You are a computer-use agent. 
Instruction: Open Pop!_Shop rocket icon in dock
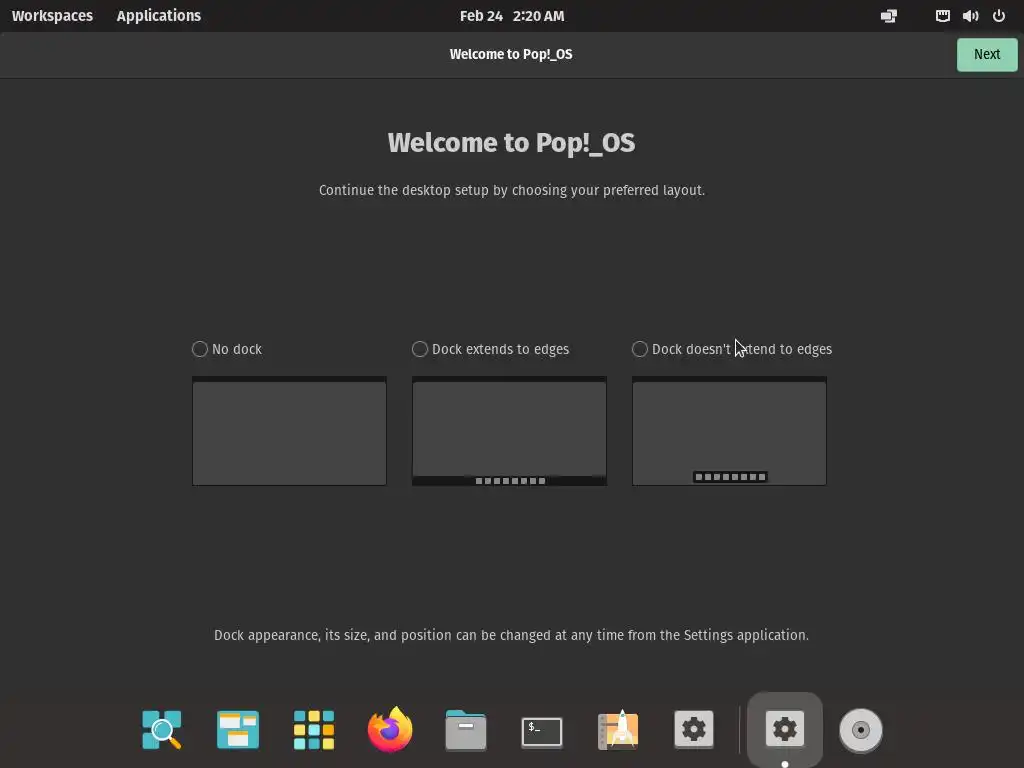[x=618, y=730]
